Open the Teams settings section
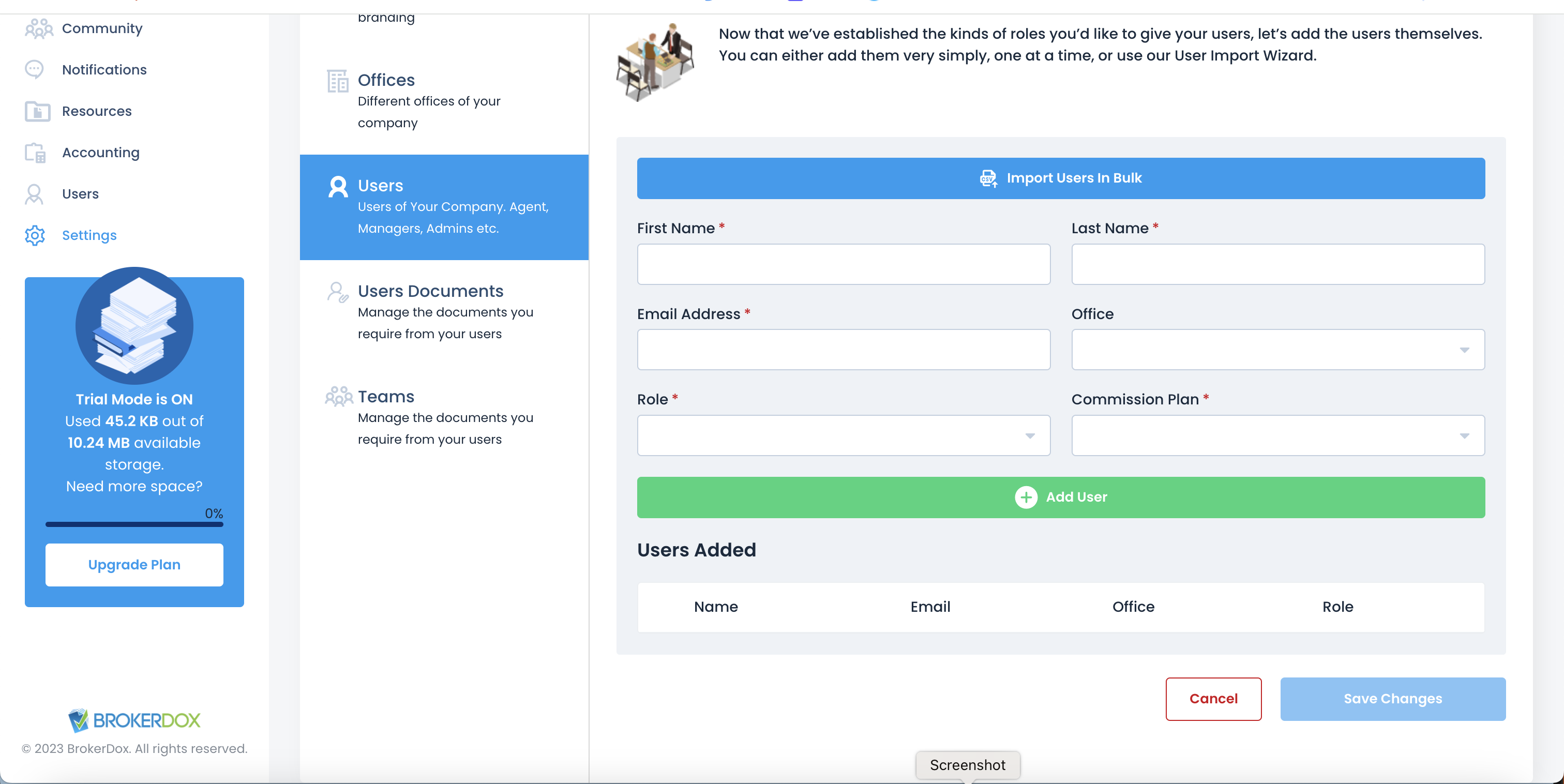 pyautogui.click(x=444, y=418)
